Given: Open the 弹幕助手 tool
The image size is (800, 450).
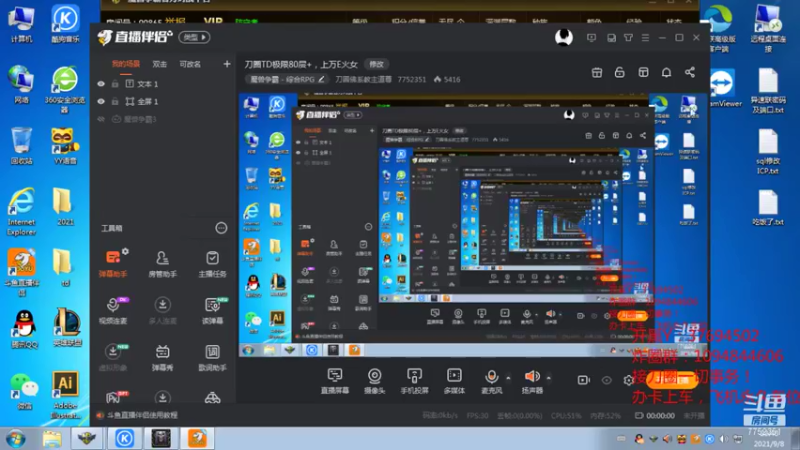Looking at the screenshot, I should pos(113,263).
